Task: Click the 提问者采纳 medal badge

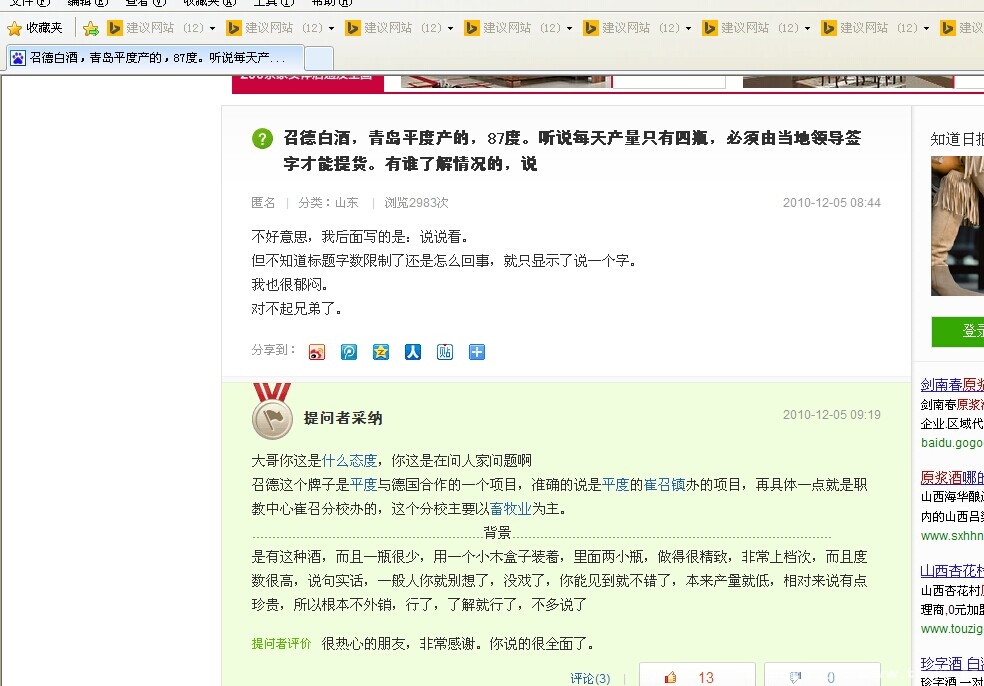Action: (272, 412)
